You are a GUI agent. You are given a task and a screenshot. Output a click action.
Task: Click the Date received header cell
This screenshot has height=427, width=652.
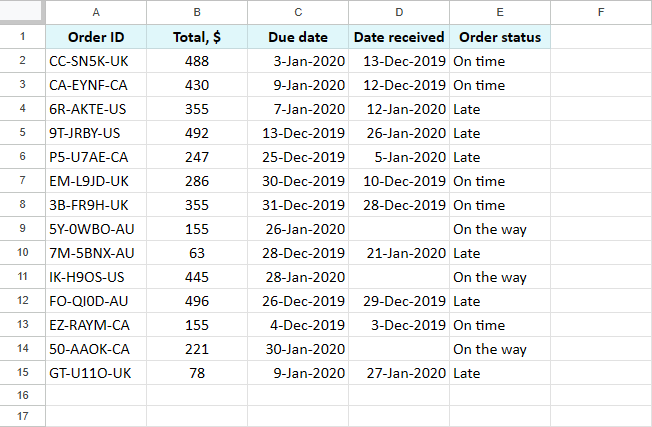coord(399,37)
